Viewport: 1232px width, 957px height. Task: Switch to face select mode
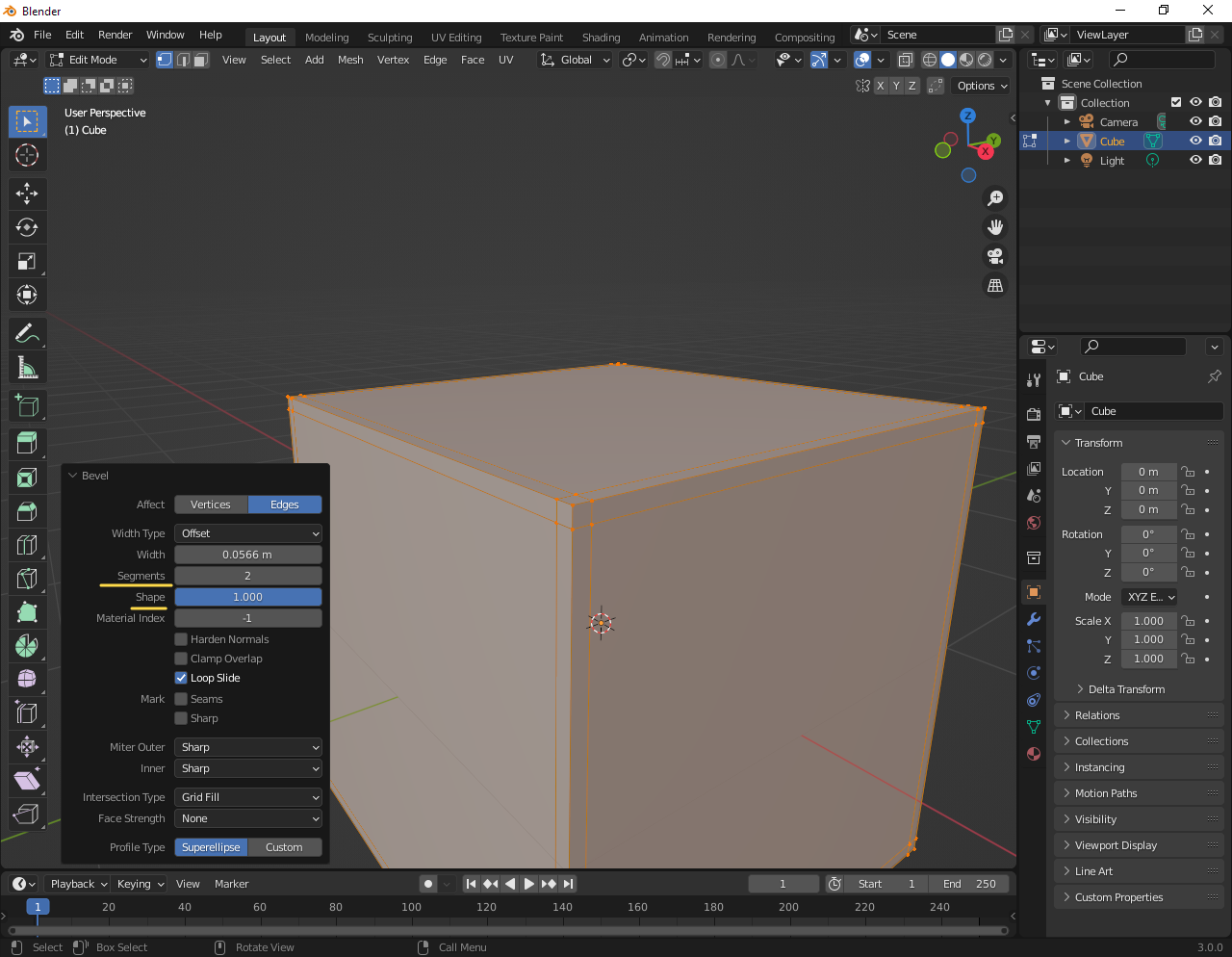[201, 60]
